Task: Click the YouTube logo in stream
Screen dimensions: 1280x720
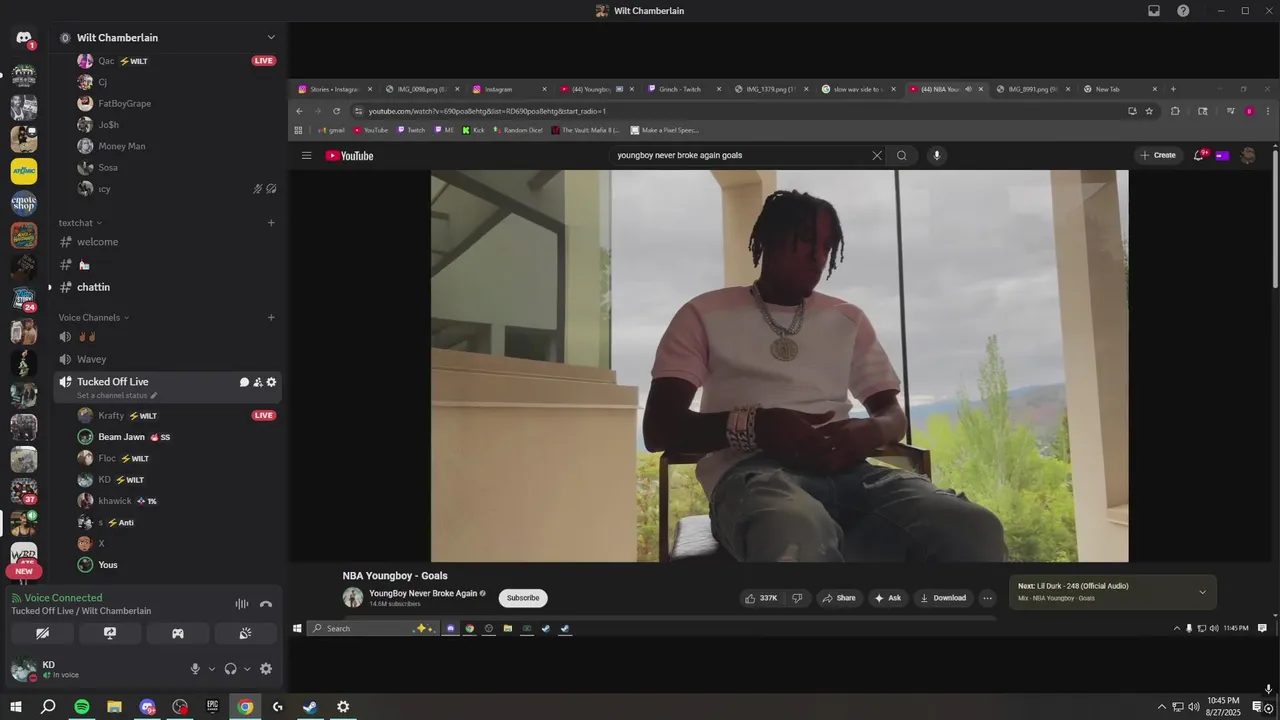Action: (x=349, y=156)
